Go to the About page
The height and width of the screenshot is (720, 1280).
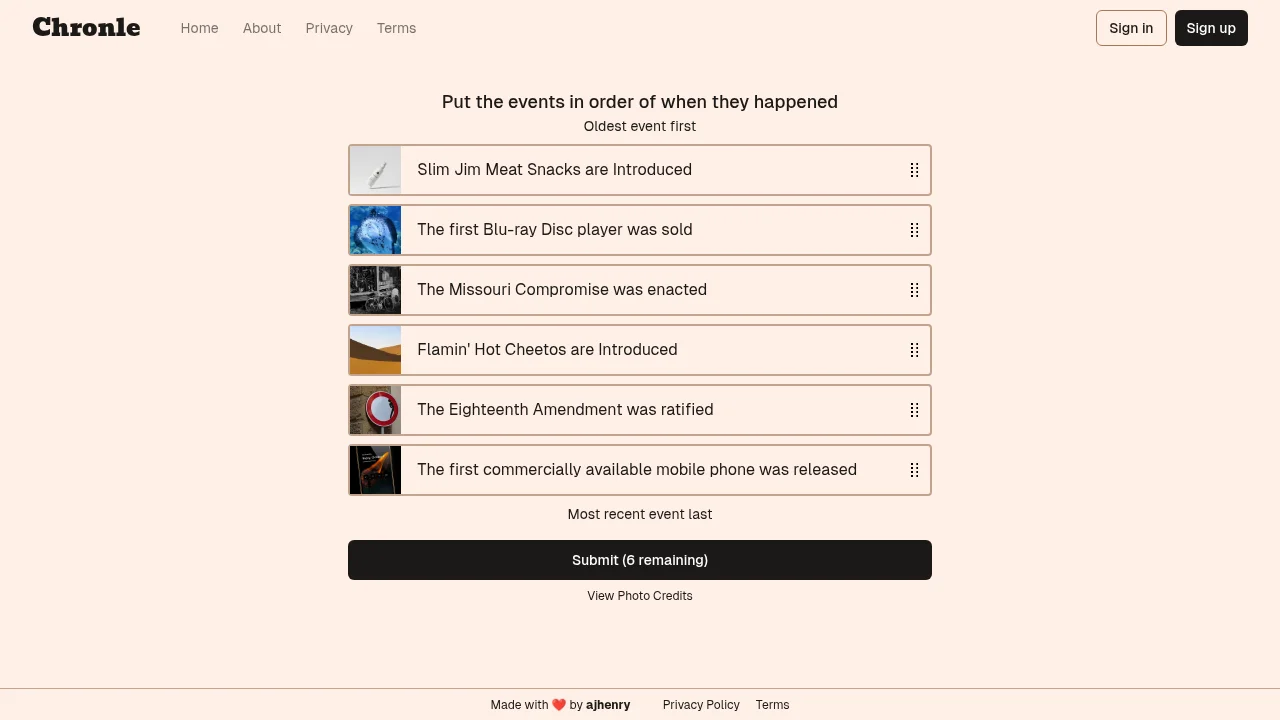tap(262, 28)
